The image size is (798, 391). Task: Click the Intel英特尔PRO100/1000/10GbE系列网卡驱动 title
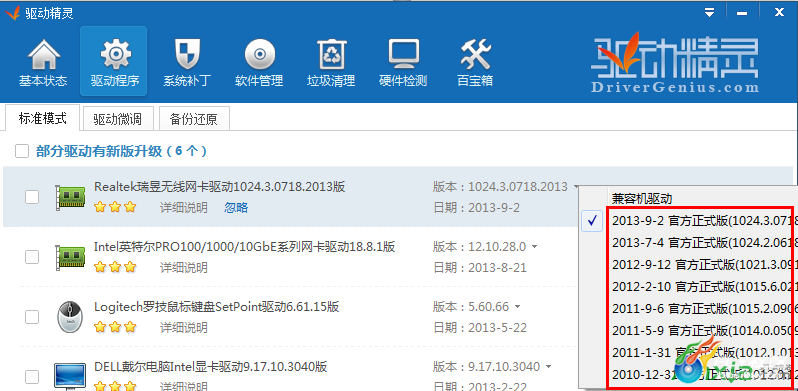[245, 247]
